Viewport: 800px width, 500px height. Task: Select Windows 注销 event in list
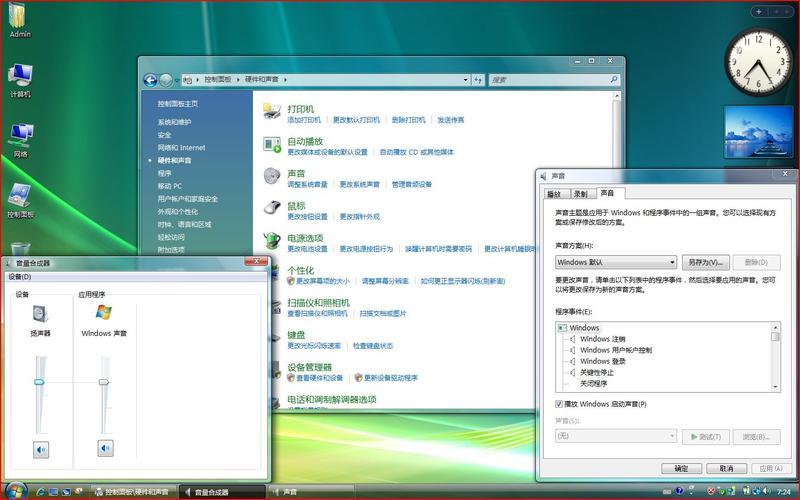click(x=603, y=339)
